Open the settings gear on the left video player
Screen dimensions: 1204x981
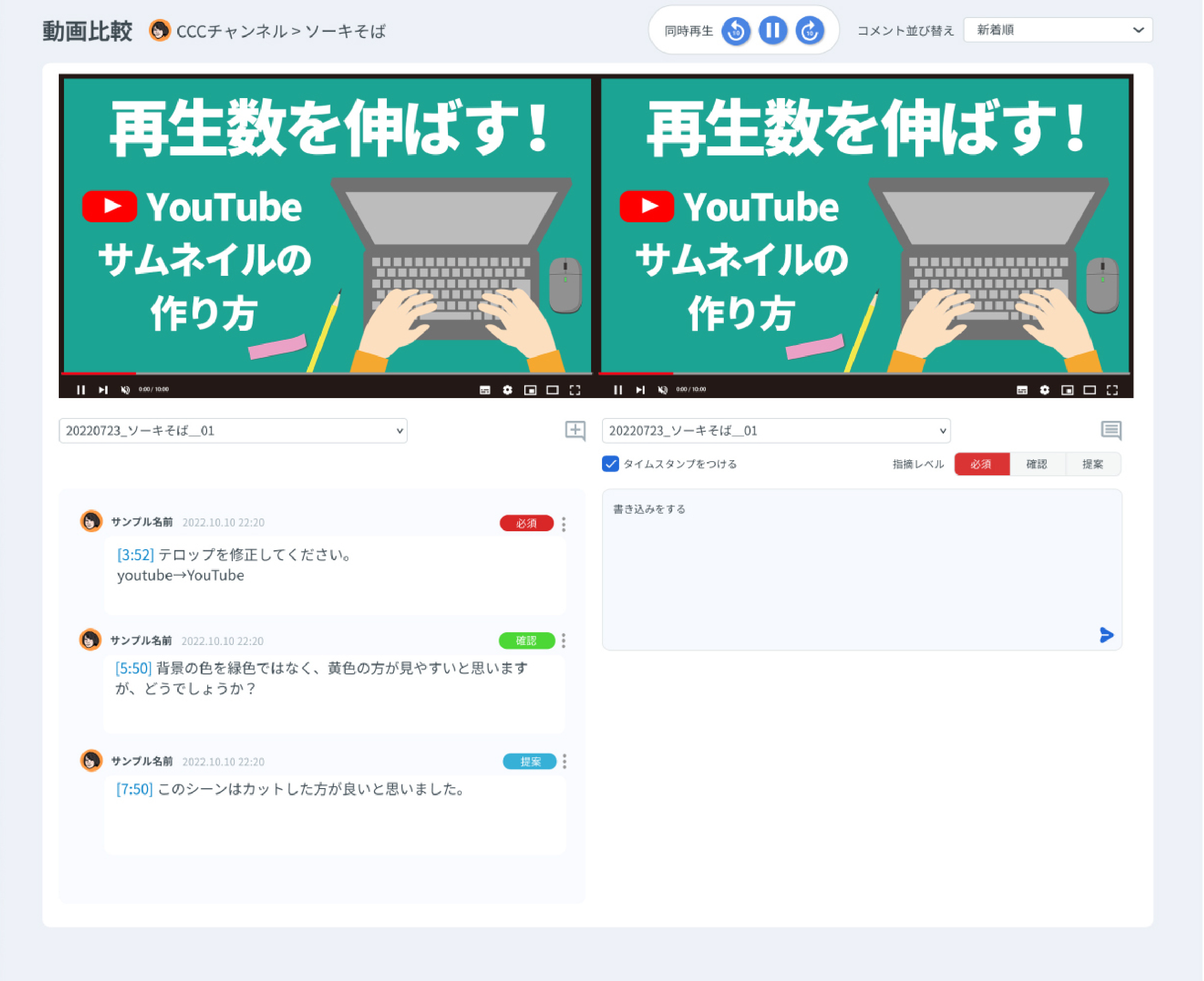[508, 390]
